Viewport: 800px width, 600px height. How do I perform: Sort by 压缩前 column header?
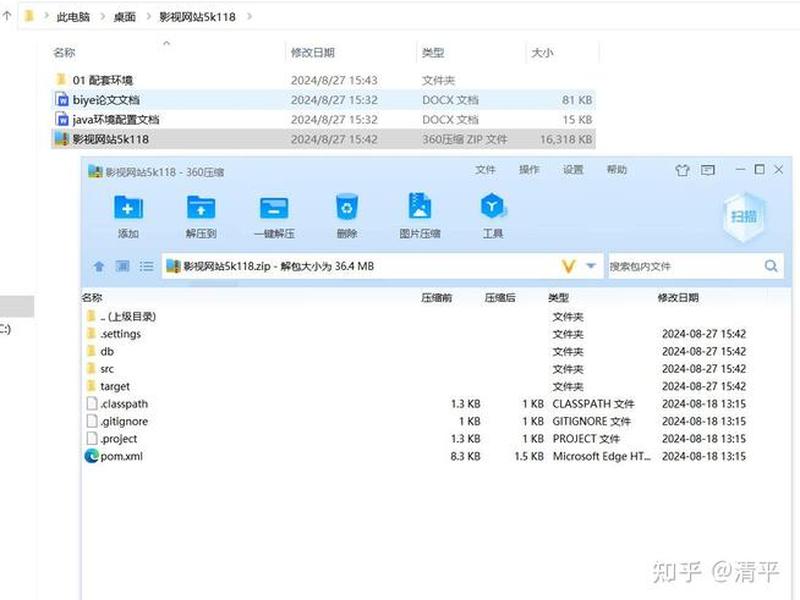point(437,297)
